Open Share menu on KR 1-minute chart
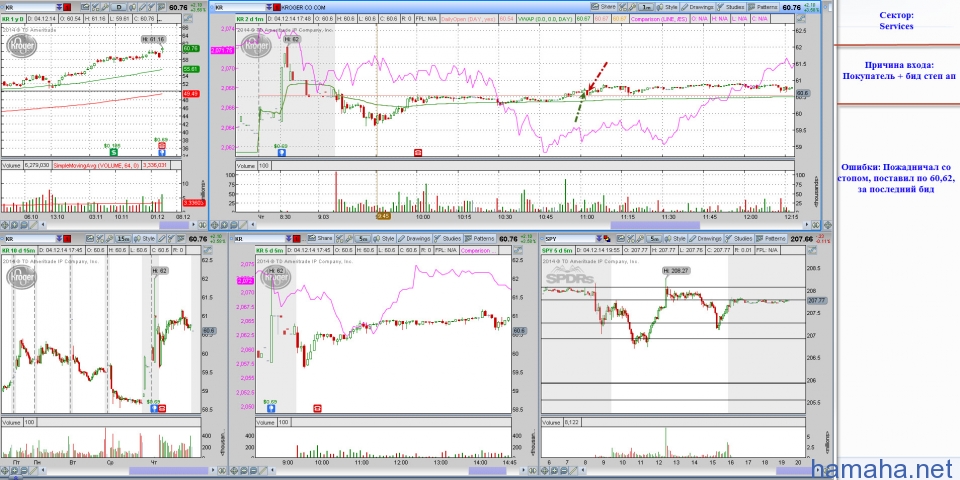The image size is (960, 480). [x=604, y=7]
